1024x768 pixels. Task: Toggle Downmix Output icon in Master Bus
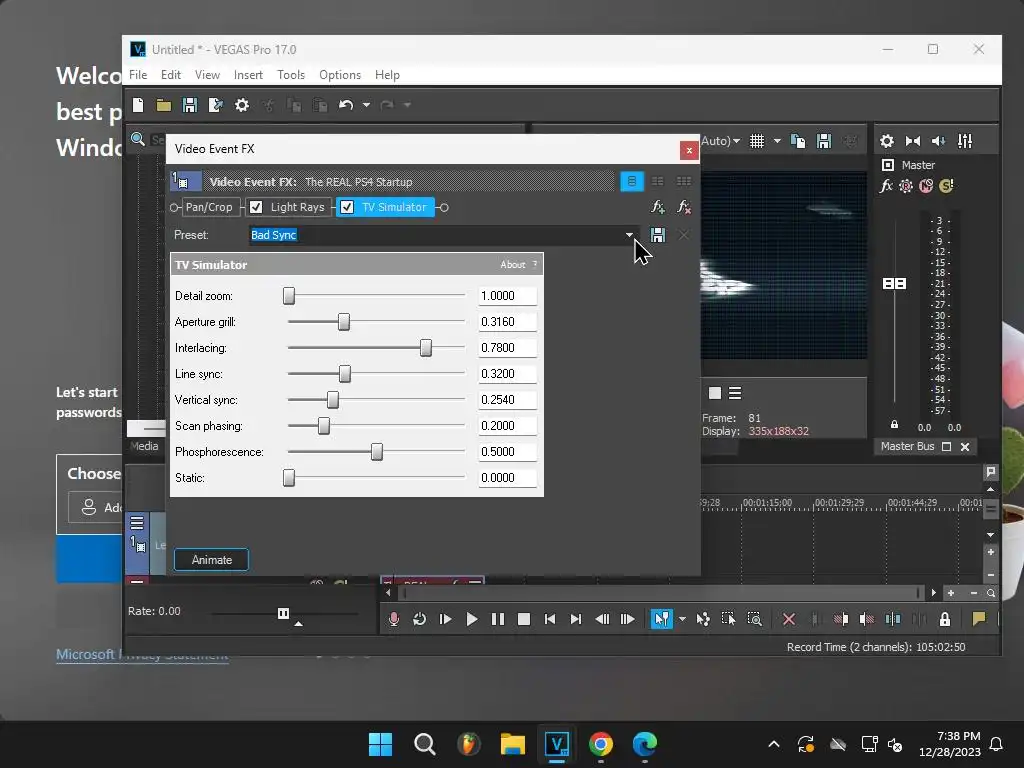[x=913, y=140]
